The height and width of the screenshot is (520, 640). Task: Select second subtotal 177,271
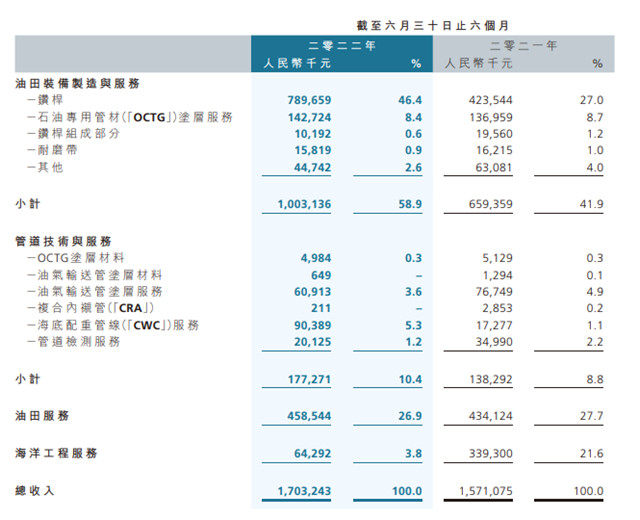tap(309, 380)
